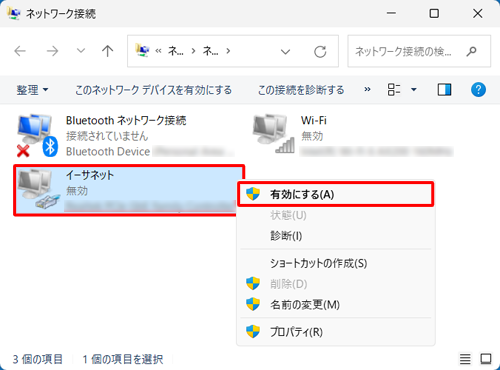Expand the address bar history dropdown

tap(285, 52)
